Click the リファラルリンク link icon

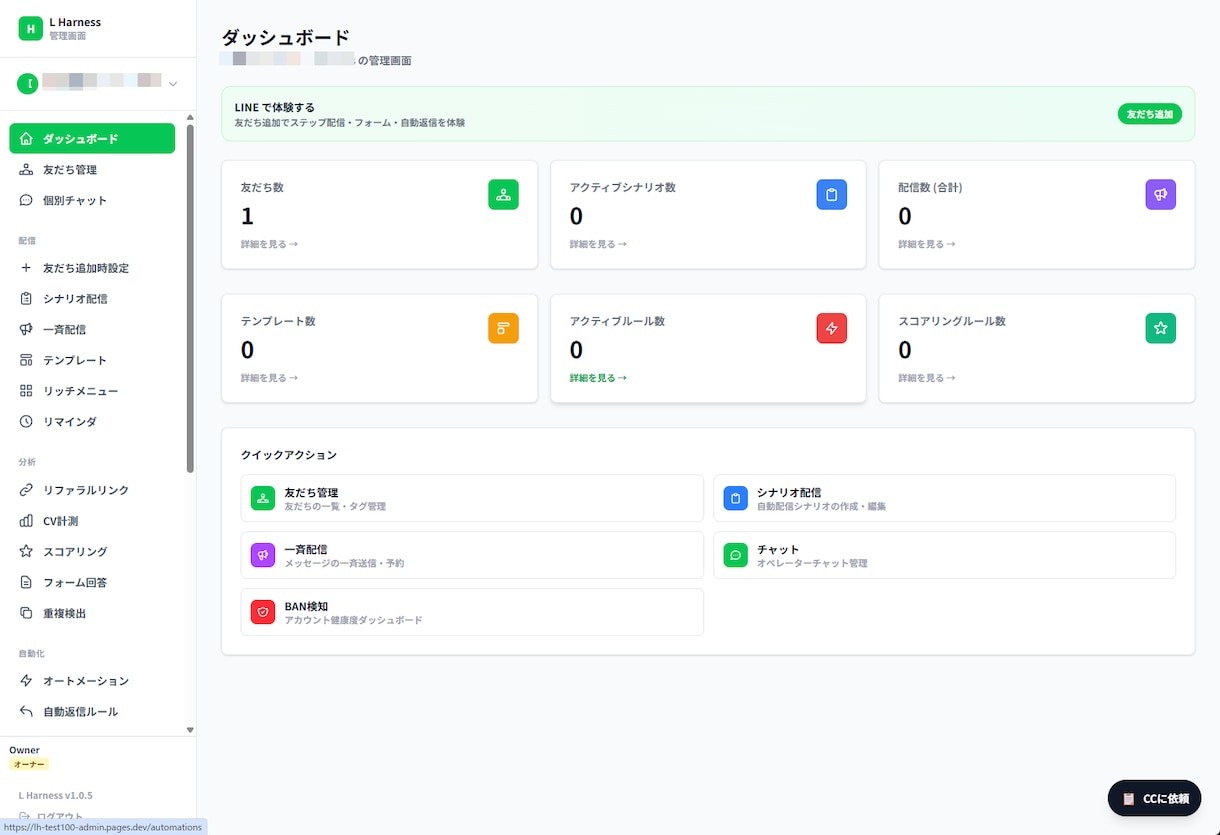coord(26,490)
